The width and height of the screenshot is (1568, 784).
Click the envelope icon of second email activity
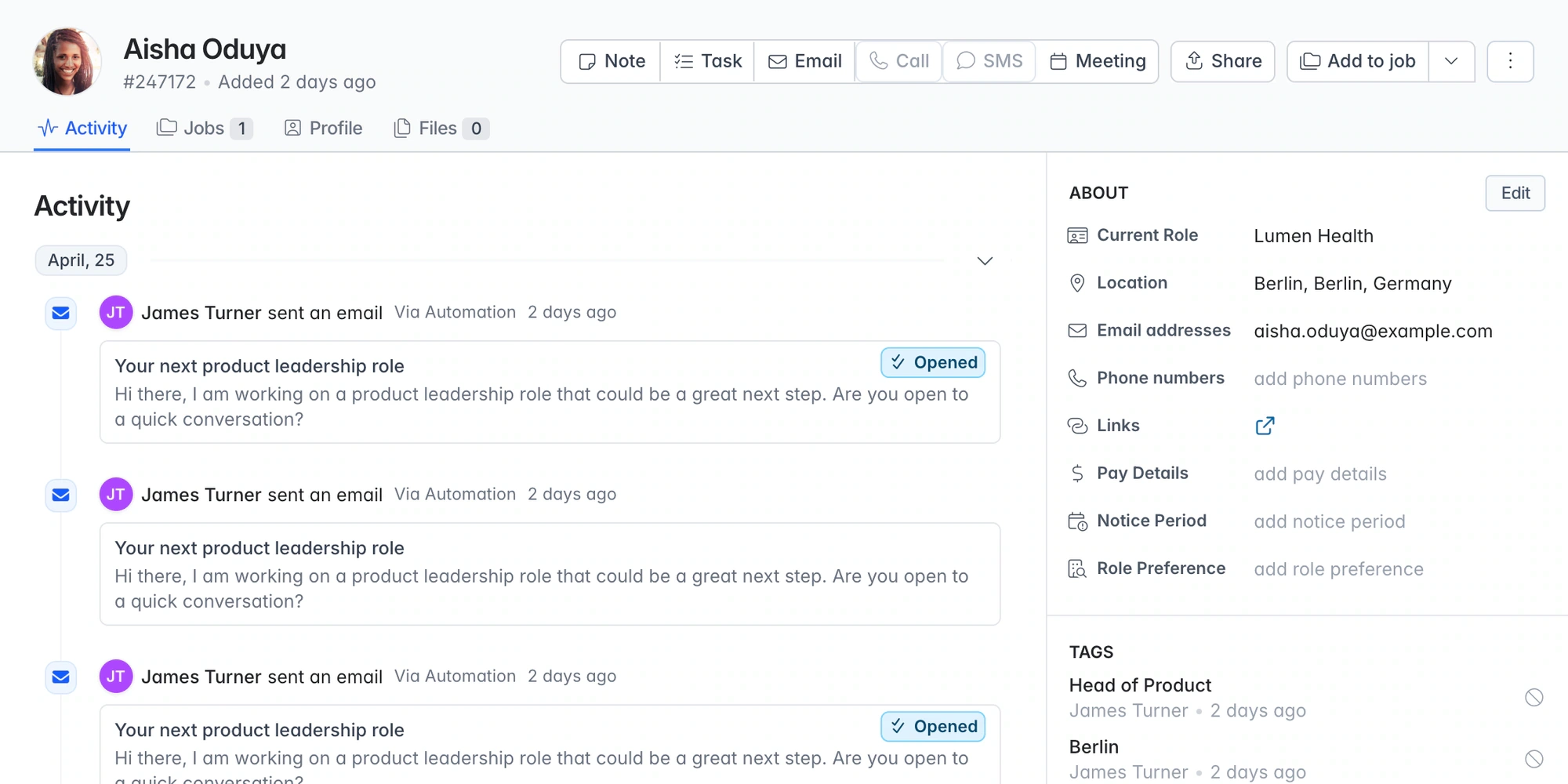[x=60, y=495]
